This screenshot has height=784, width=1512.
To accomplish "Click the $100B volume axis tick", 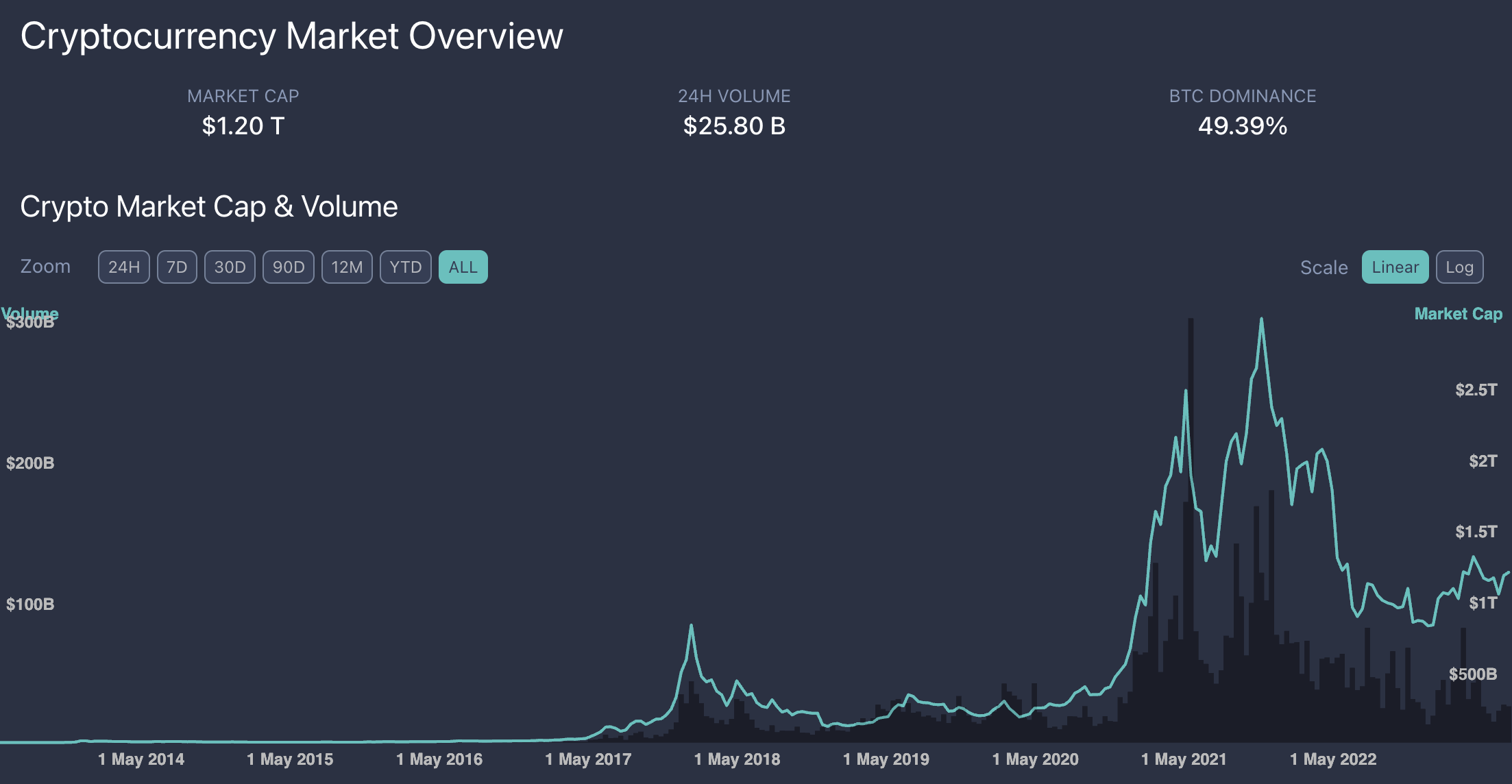I will click(x=30, y=604).
